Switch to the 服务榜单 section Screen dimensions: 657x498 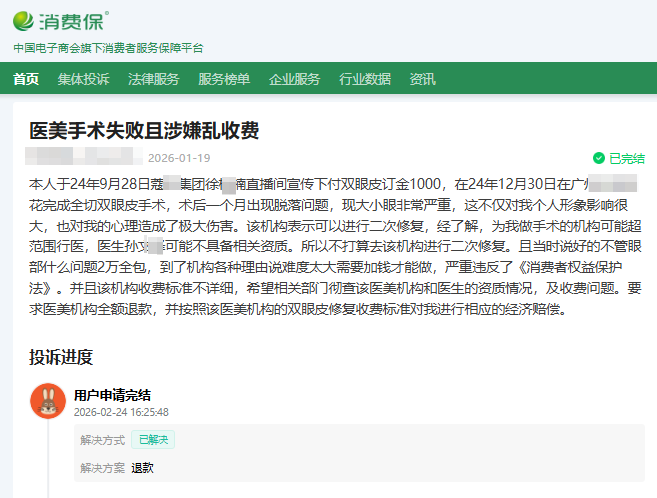[224, 80]
